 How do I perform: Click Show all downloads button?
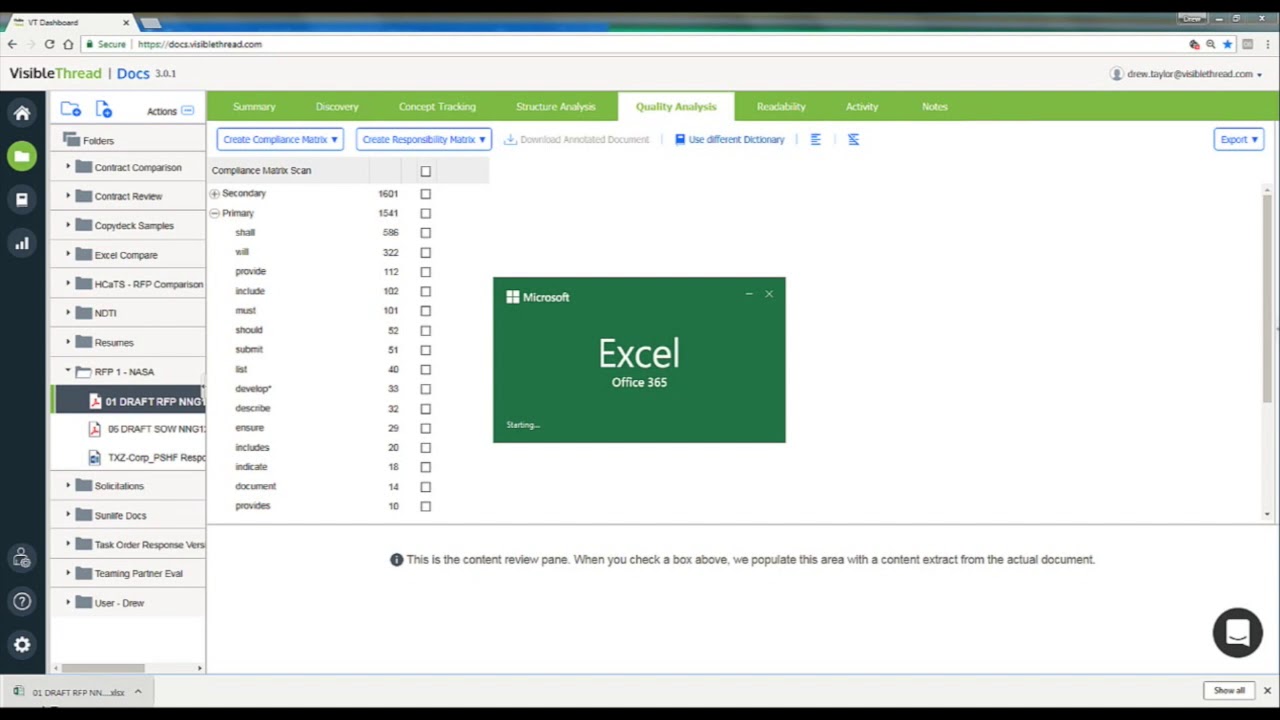point(1229,691)
